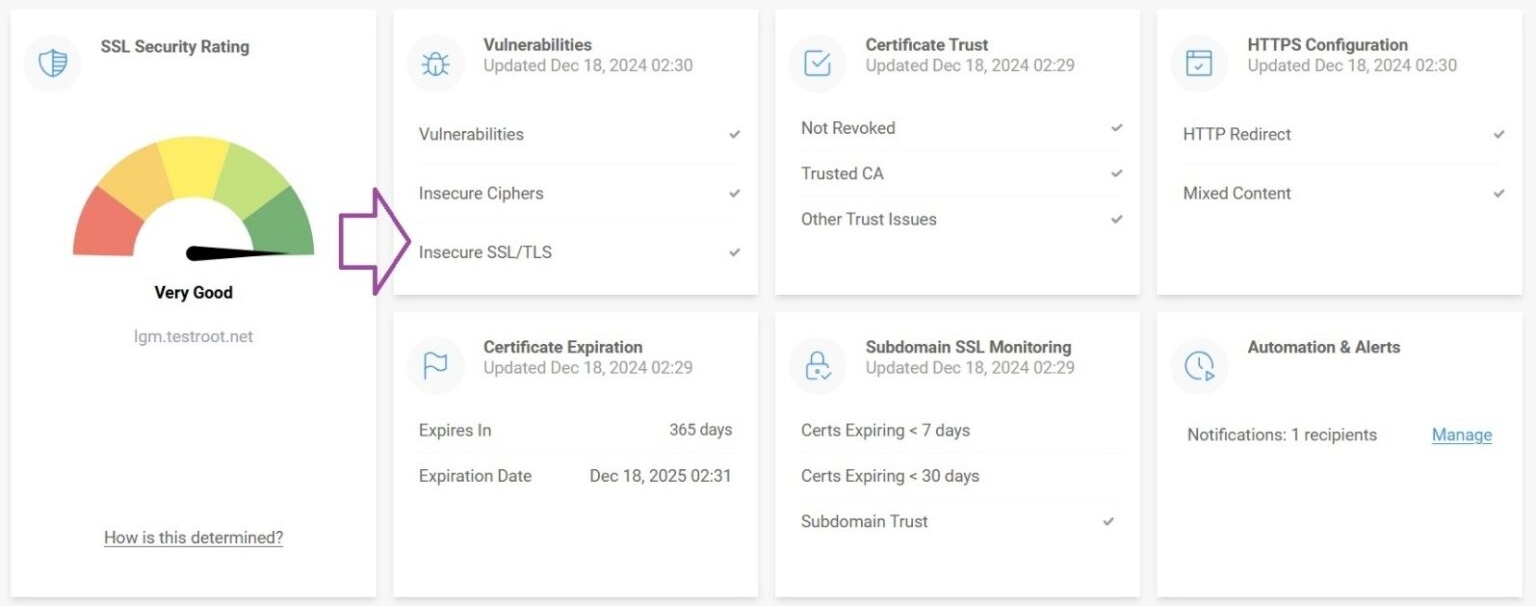
Task: Toggle the Mixed Content check mark
Action: coord(1499,193)
